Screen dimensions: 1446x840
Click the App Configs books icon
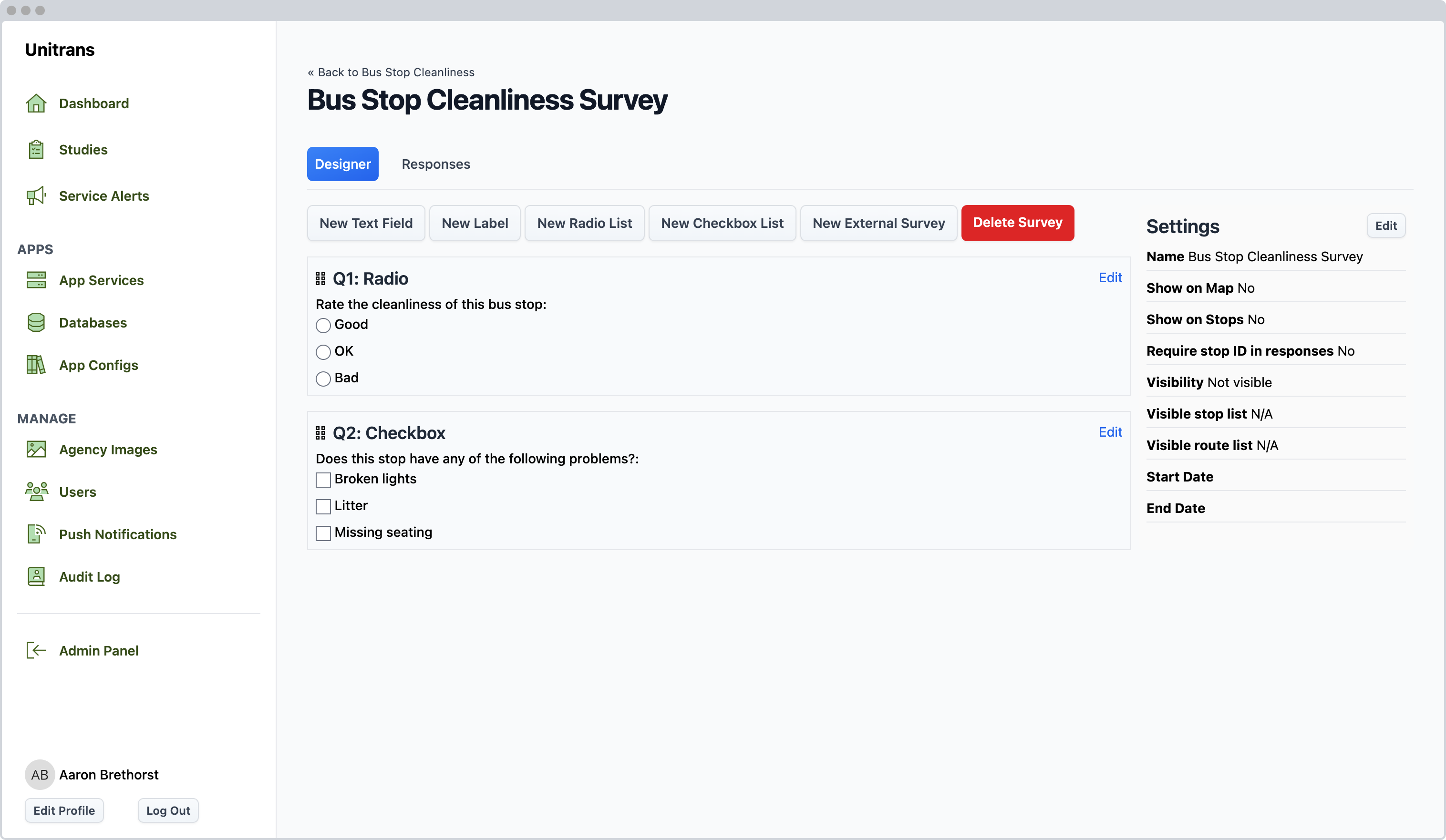click(x=36, y=365)
